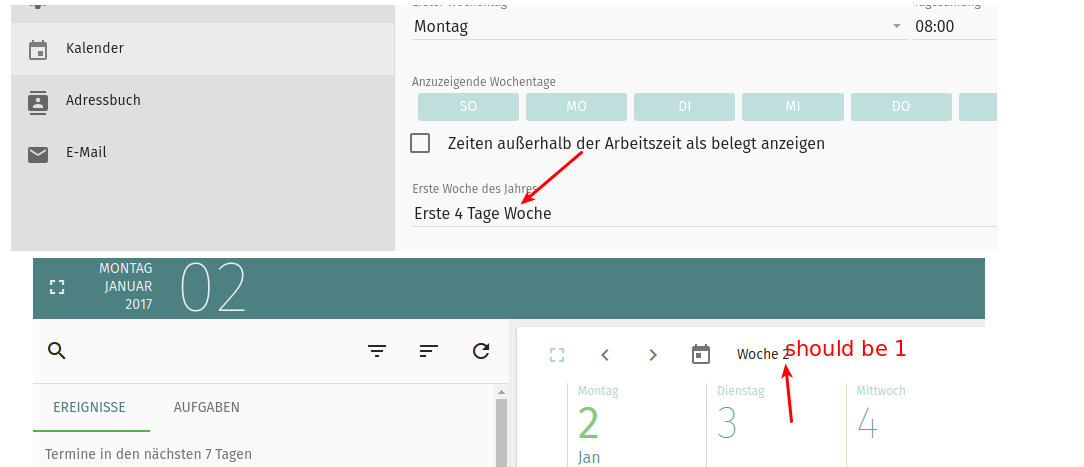Click the fullscreen icon in teal header

click(57, 287)
